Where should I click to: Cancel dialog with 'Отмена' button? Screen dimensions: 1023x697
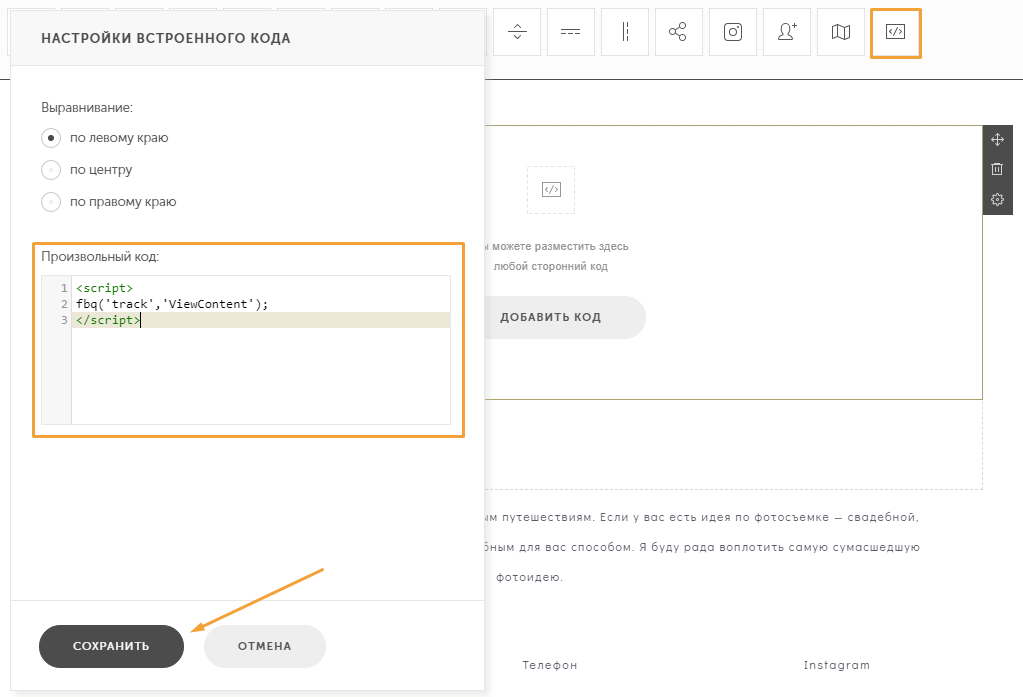tap(265, 646)
